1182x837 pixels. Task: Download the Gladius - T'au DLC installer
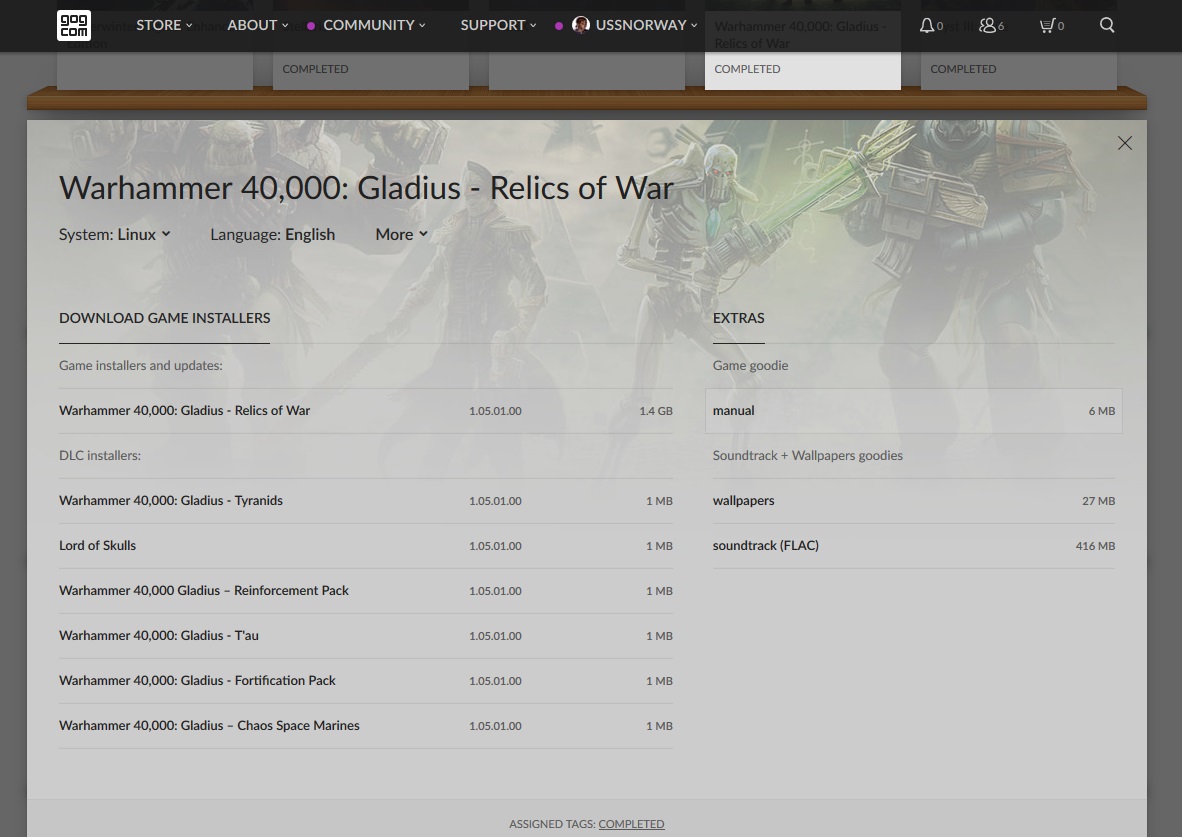pyautogui.click(x=366, y=636)
